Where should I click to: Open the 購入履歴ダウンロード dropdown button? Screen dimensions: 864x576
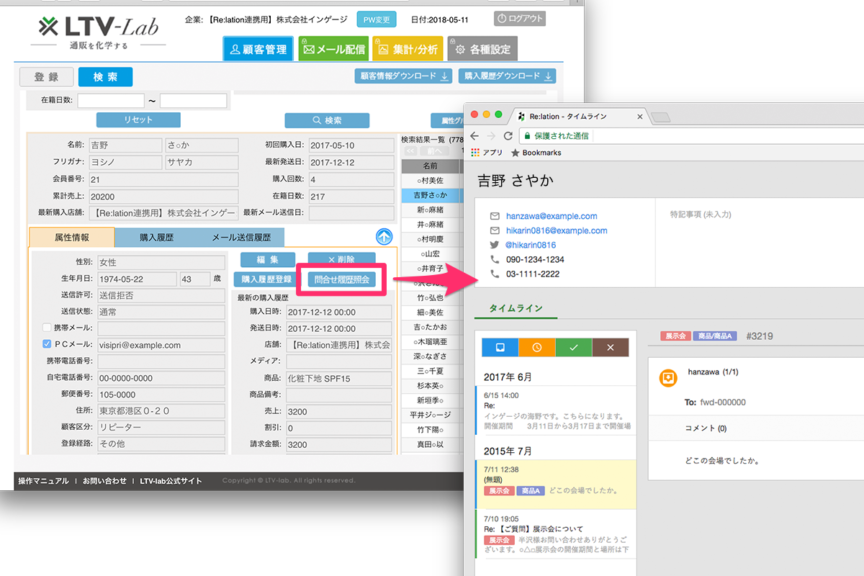point(507,76)
